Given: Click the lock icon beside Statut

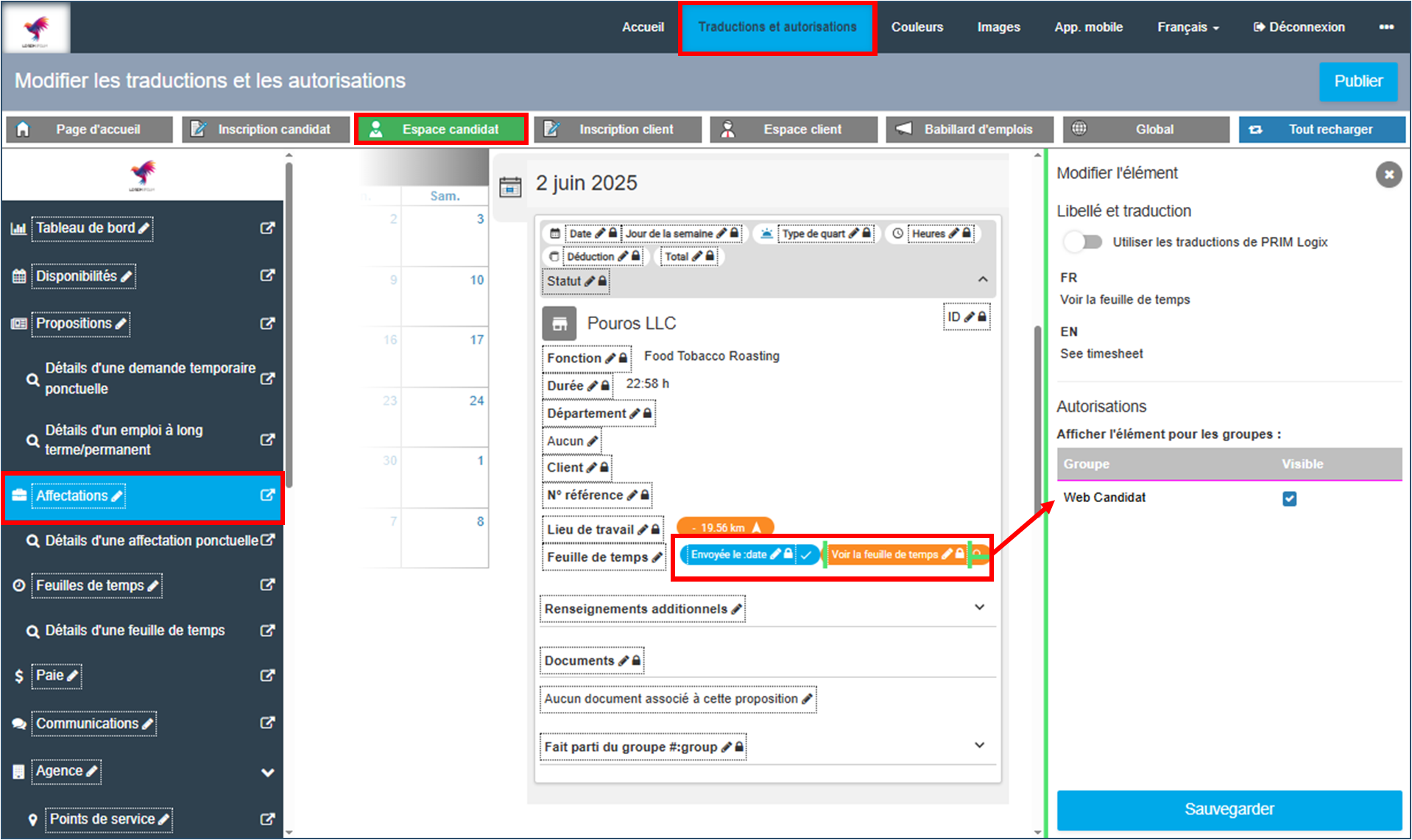Looking at the screenshot, I should (602, 281).
